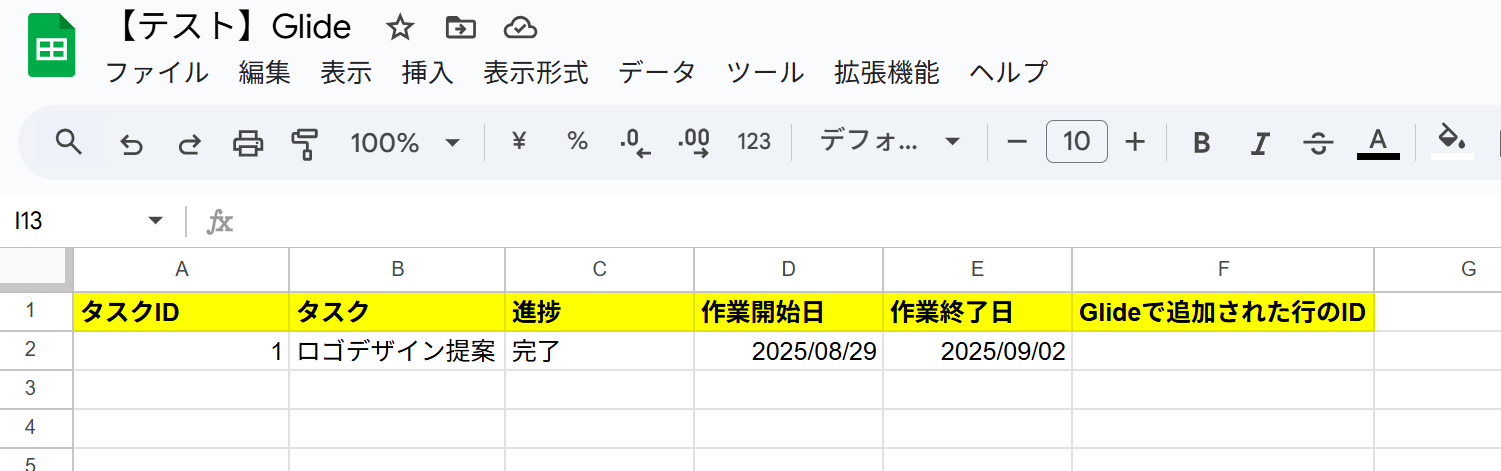Open the fill color bucket picker
The width and height of the screenshot is (1501, 471).
pyautogui.click(x=1452, y=142)
